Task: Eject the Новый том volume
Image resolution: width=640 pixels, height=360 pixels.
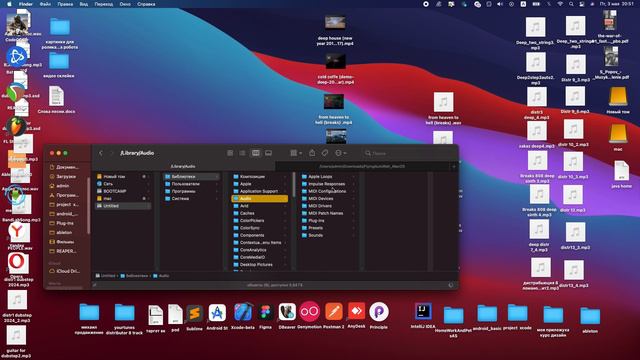Action: pos(144,176)
